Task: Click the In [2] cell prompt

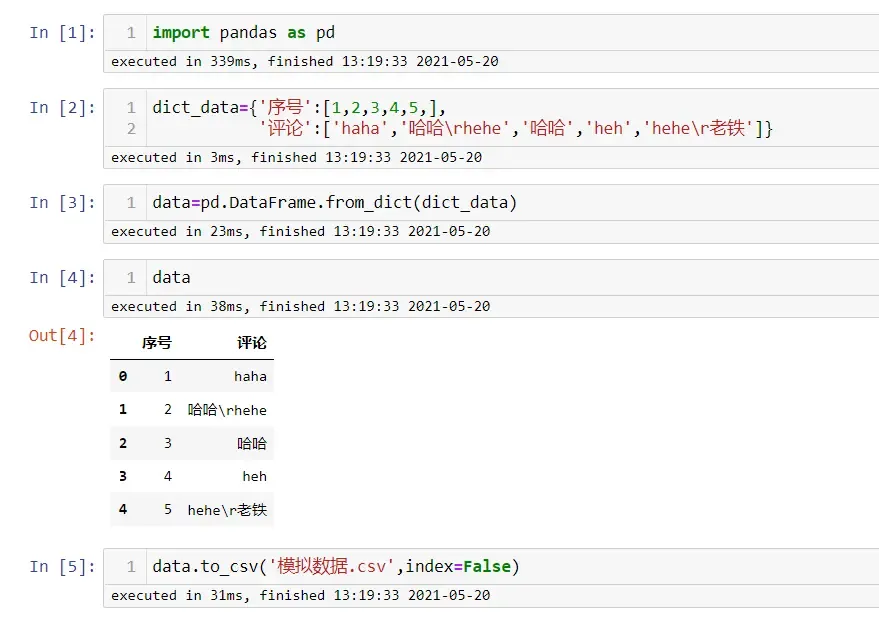Action: pos(62,107)
